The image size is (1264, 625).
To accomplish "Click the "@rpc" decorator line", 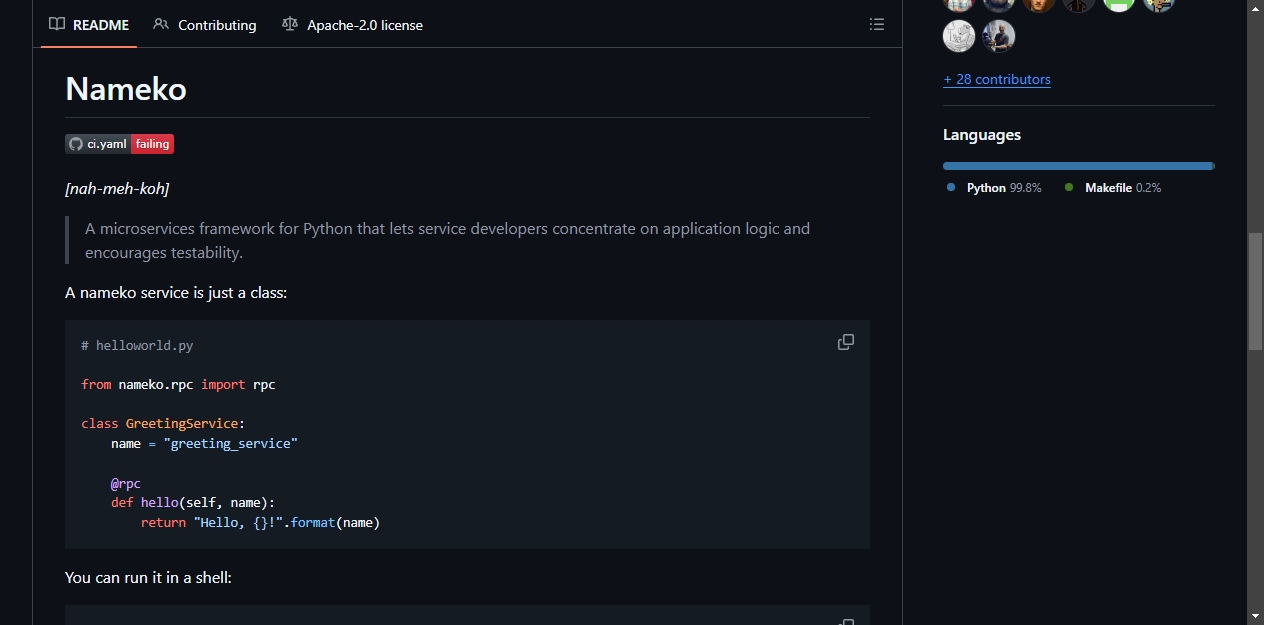I will tap(126, 483).
